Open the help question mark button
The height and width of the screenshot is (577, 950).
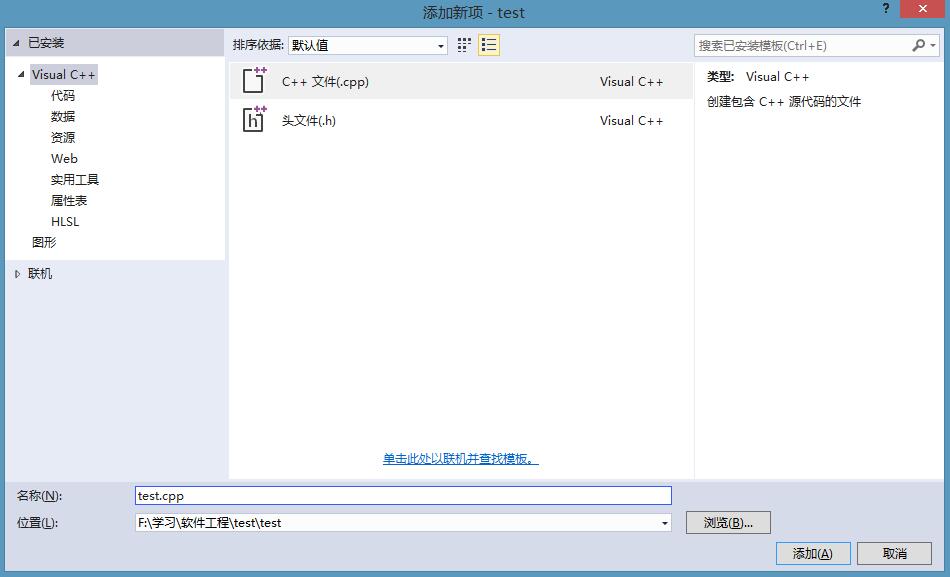click(886, 8)
